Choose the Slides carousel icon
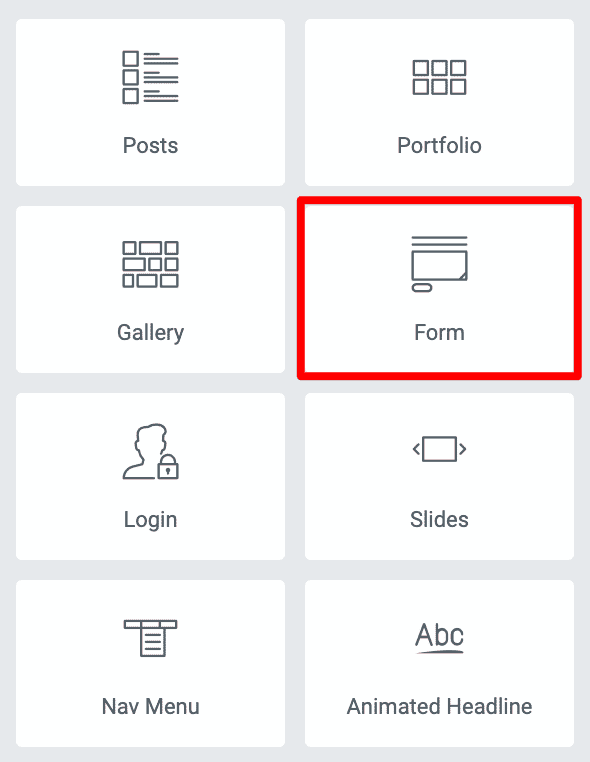The height and width of the screenshot is (762, 590). tap(439, 449)
